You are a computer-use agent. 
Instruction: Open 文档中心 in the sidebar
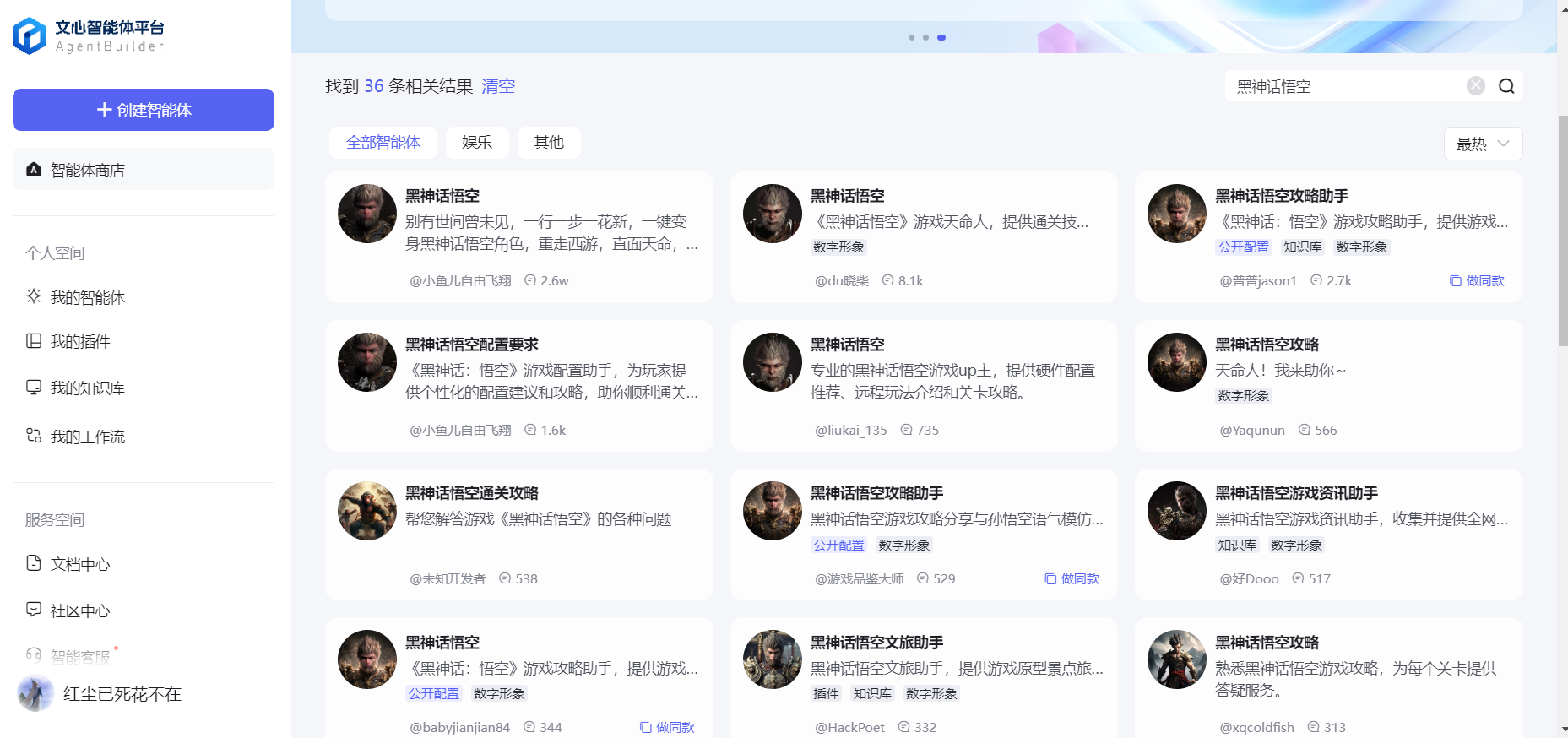pyautogui.click(x=80, y=564)
